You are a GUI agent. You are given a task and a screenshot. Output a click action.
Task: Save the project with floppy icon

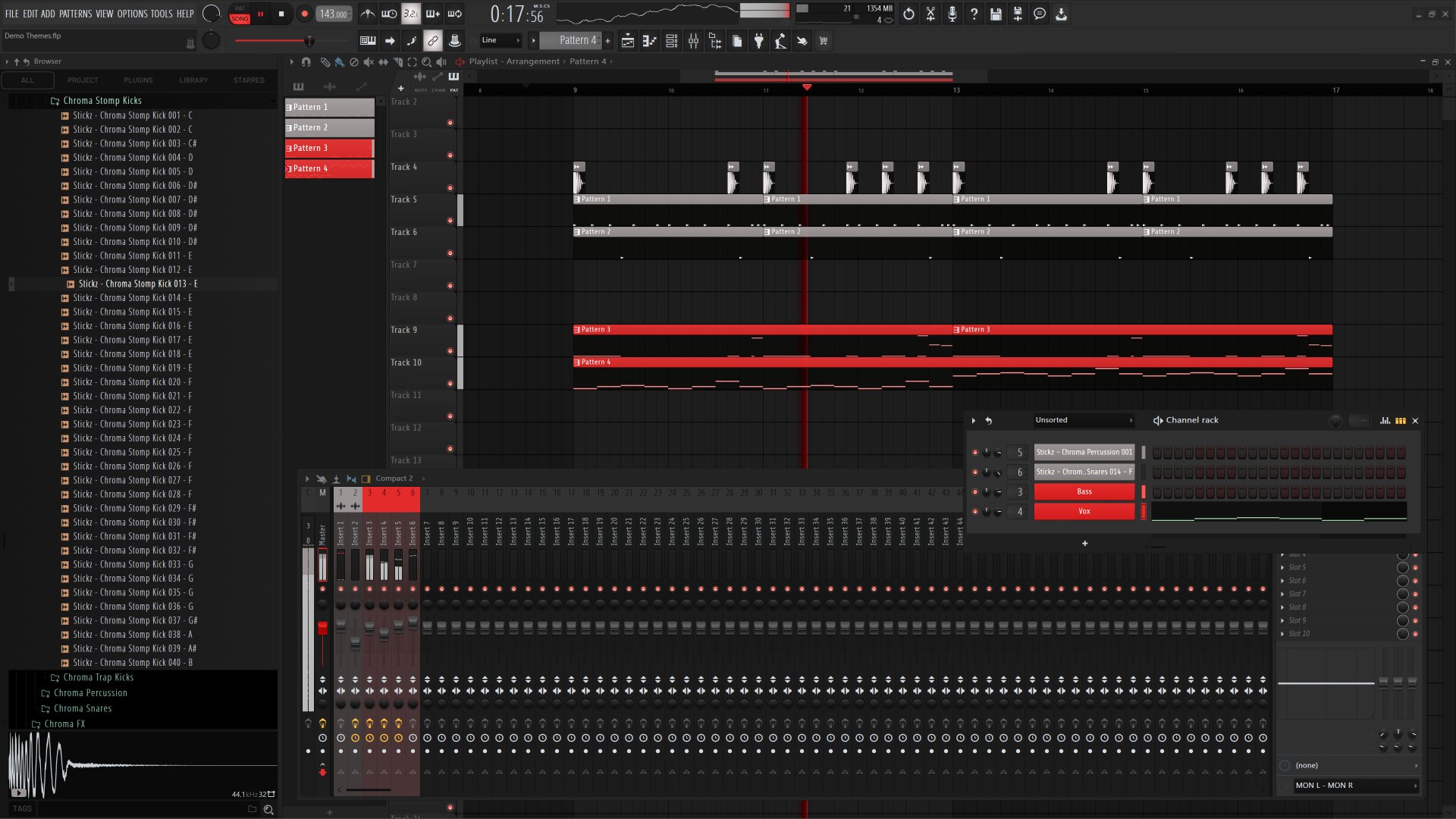(x=996, y=14)
